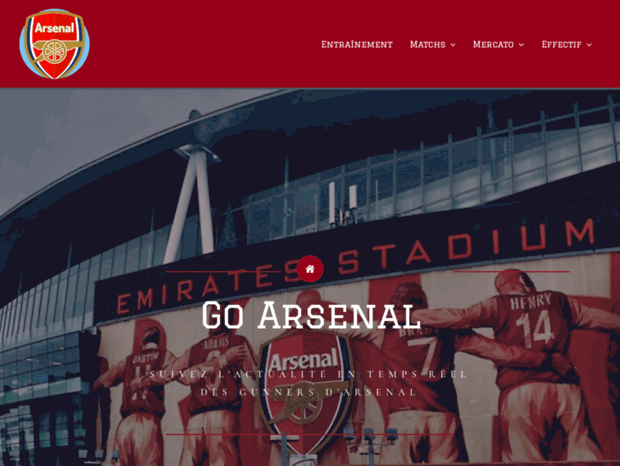Open the Matchs menu item
This screenshot has width=620, height=466.
click(427, 45)
